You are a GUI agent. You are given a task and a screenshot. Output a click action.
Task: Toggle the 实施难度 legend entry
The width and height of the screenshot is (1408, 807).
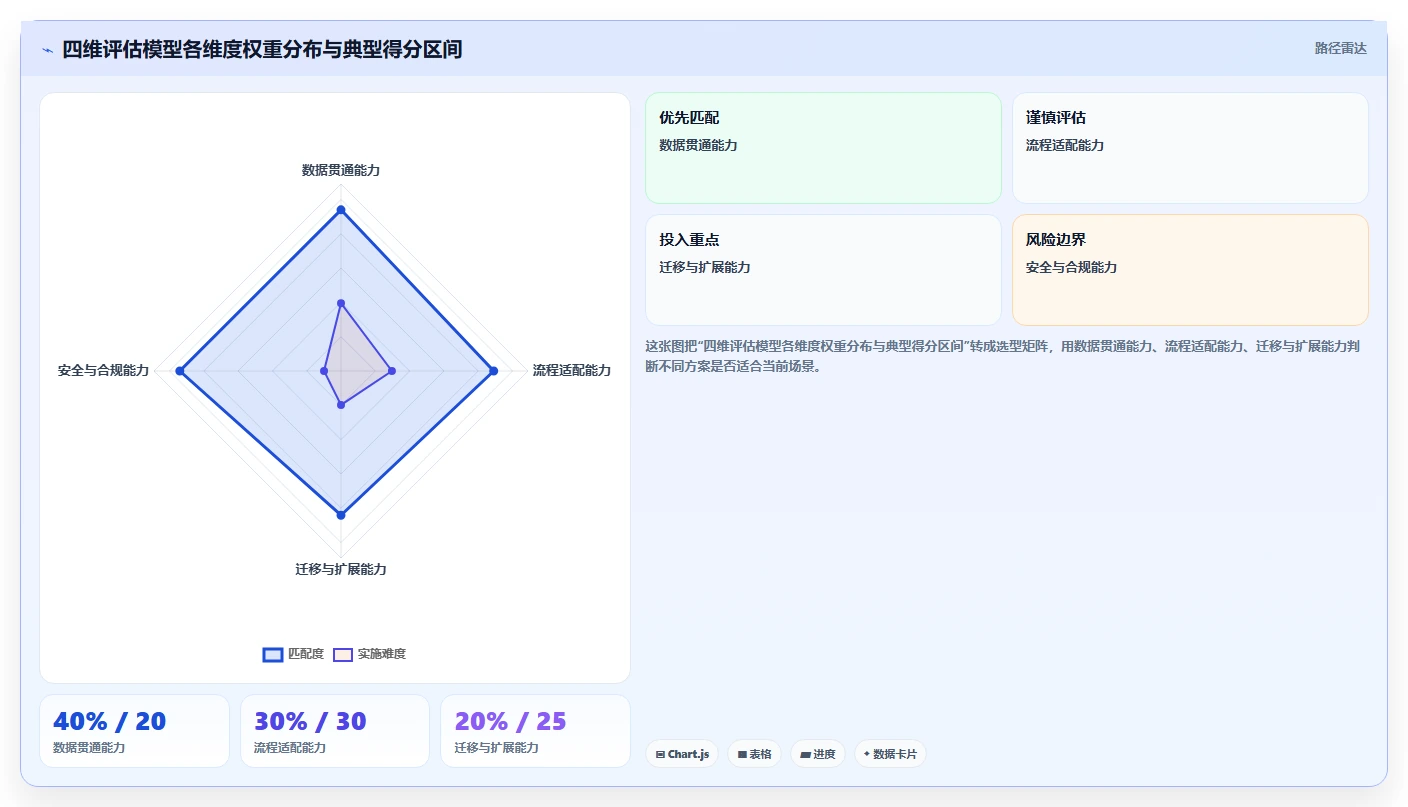pos(369,654)
